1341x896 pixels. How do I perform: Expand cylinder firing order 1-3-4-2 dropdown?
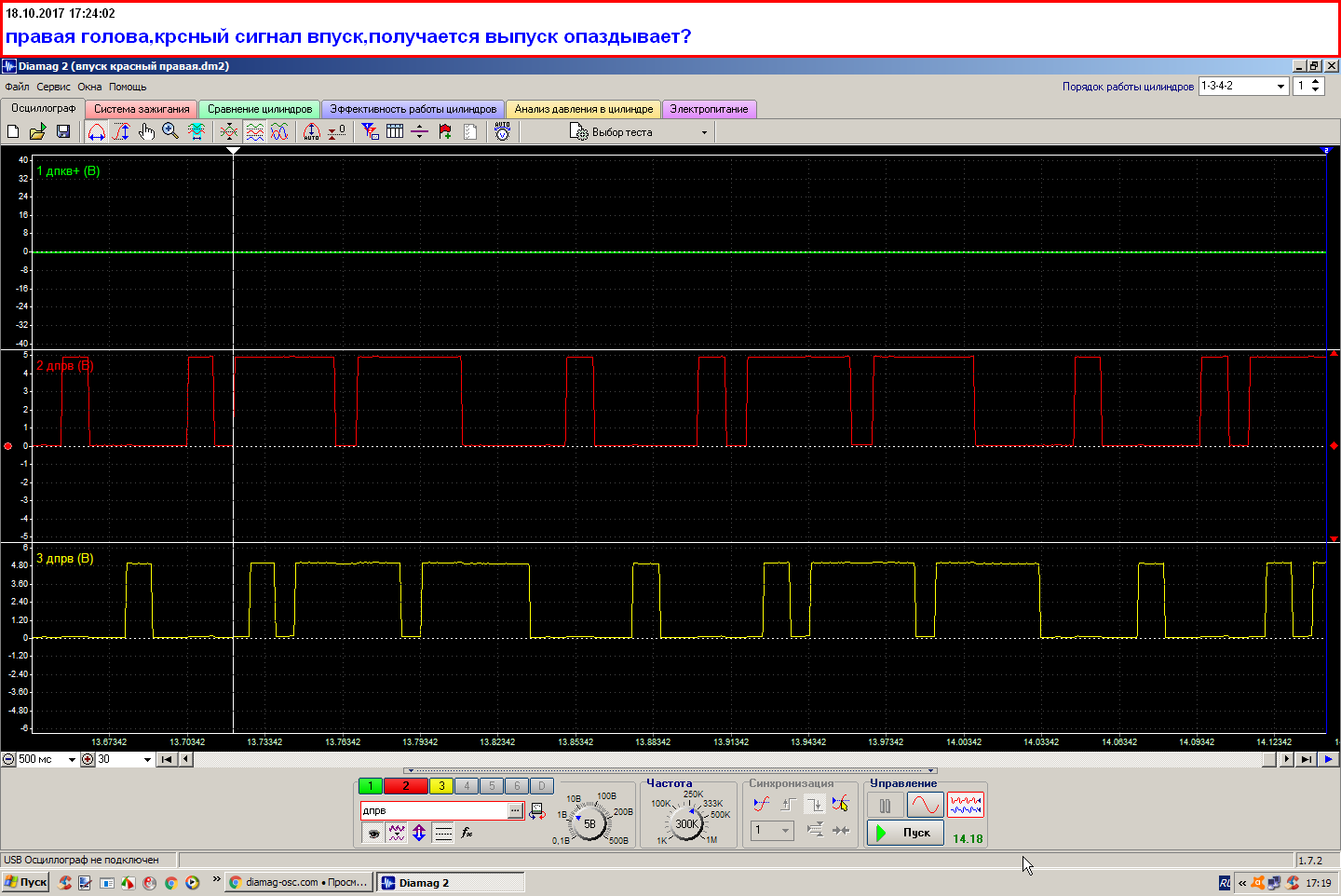pos(1280,86)
